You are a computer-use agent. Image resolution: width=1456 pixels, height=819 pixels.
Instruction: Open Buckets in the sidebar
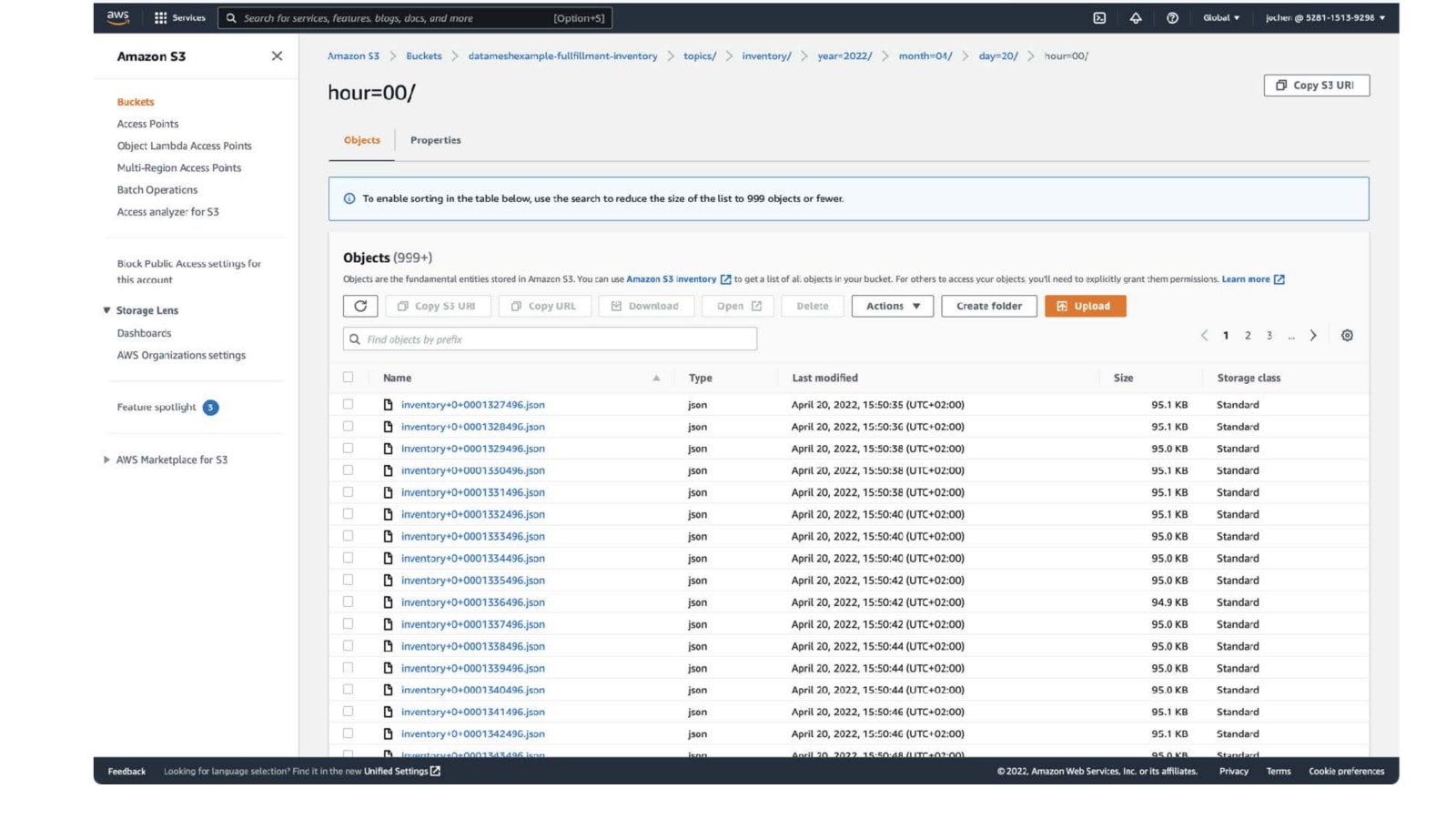(x=136, y=102)
